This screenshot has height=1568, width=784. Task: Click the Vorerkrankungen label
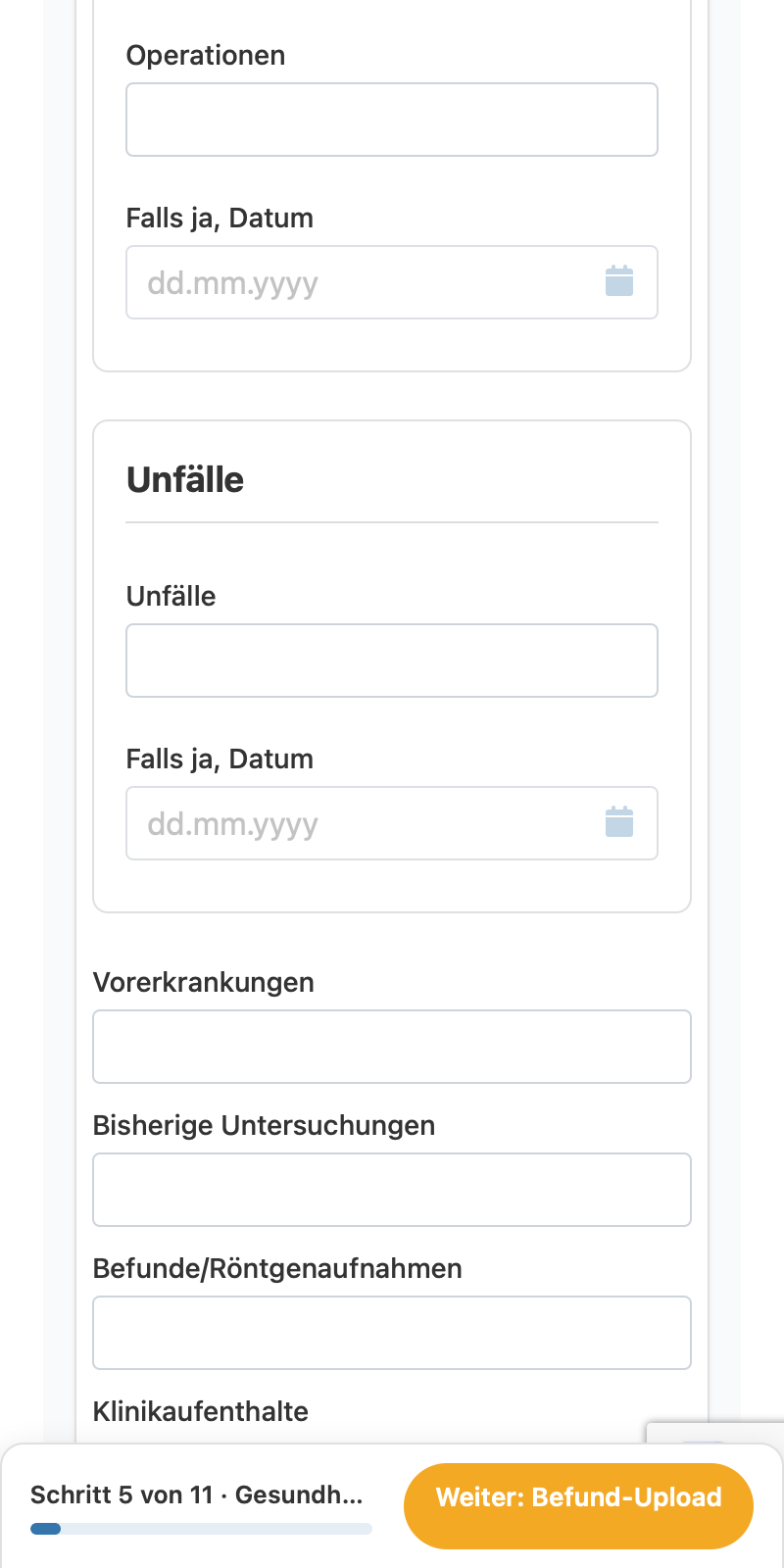tap(204, 982)
